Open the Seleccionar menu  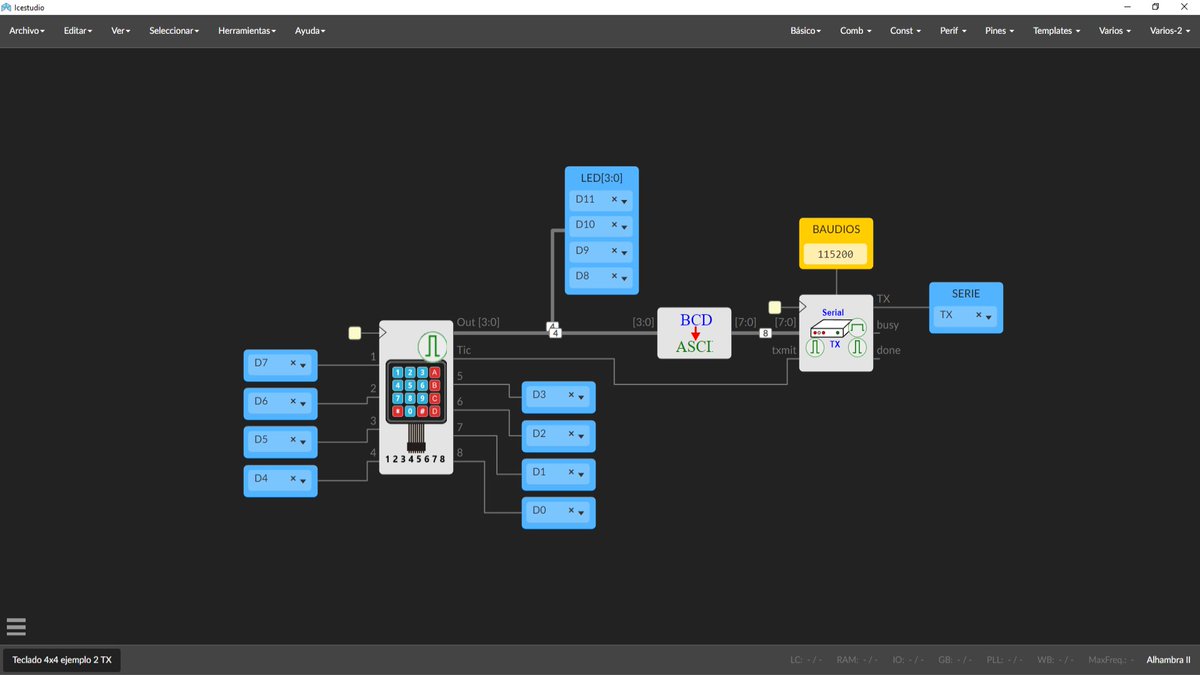tap(174, 31)
